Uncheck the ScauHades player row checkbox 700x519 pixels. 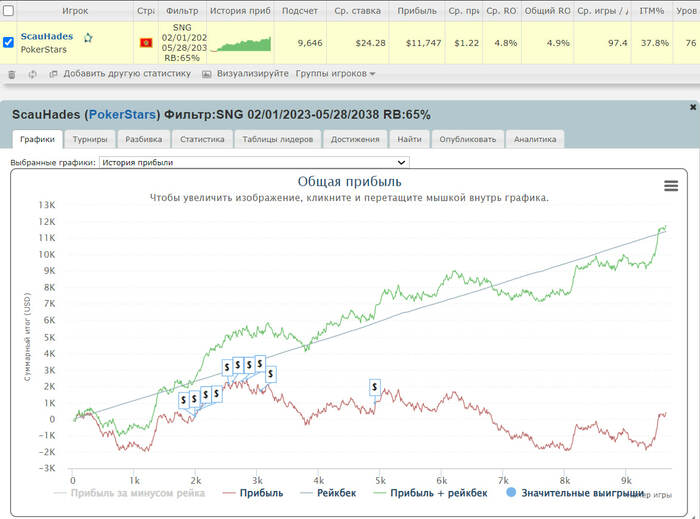tap(9, 43)
